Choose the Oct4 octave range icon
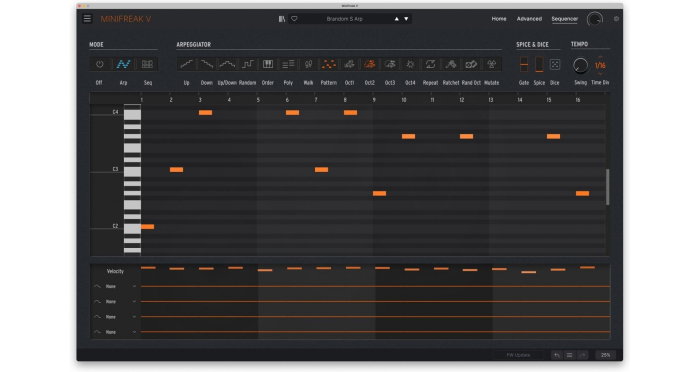Image resolution: width=700 pixels, height=372 pixels. 410,64
